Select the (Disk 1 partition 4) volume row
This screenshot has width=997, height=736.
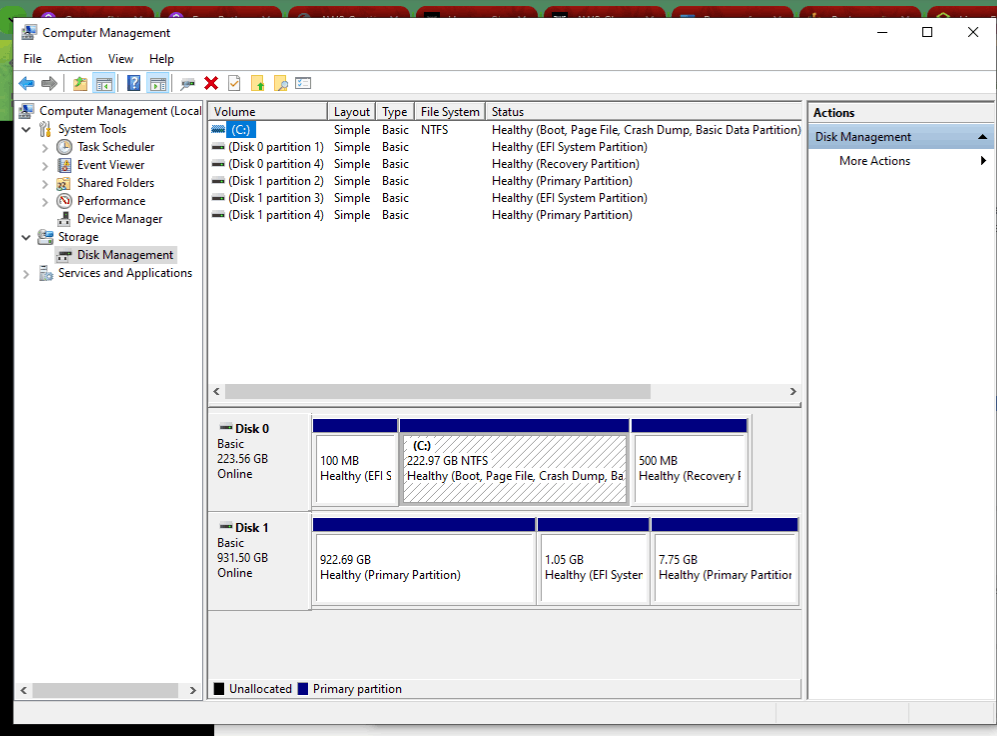(505, 215)
